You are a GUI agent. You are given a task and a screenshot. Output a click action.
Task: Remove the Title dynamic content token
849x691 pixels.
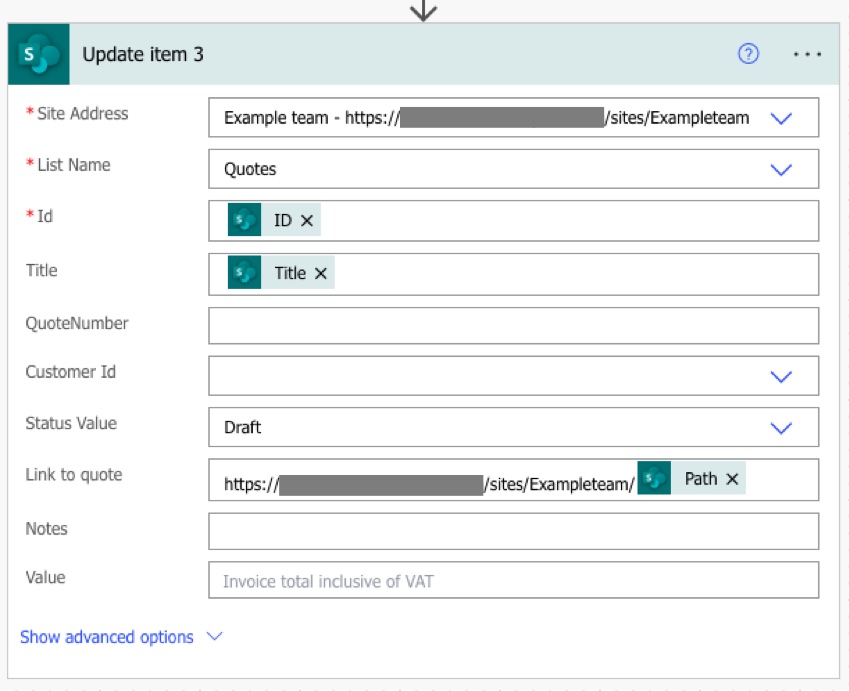pos(321,274)
